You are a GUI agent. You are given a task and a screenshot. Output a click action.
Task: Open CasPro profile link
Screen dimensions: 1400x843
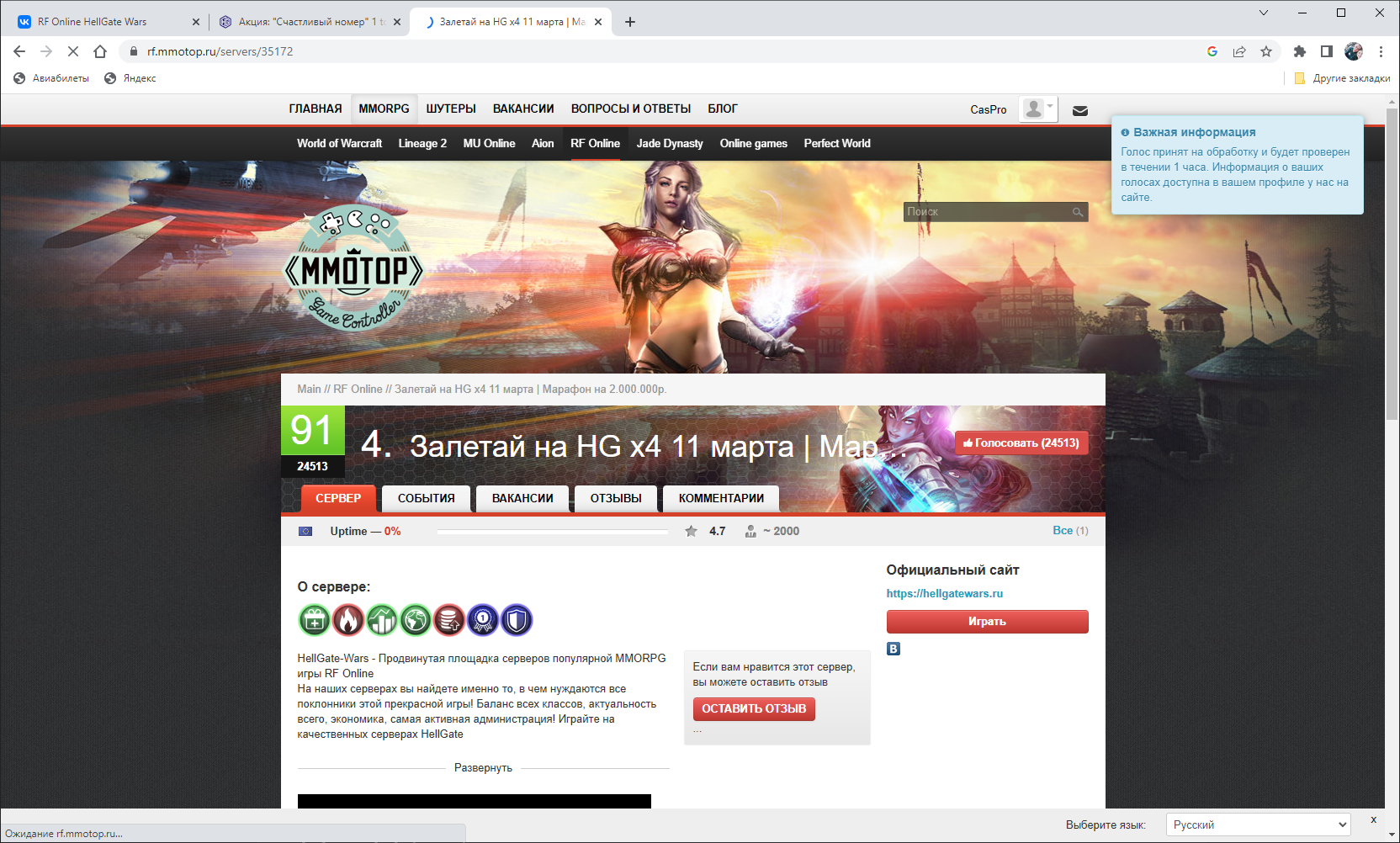point(988,109)
